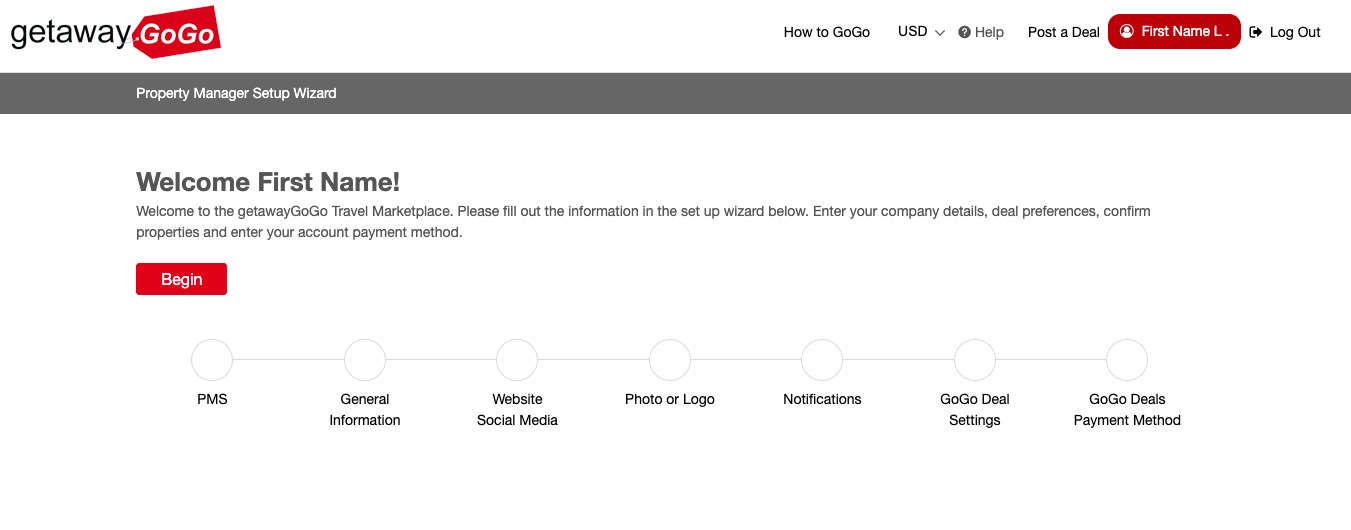
Task: Click the Log Out link
Action: coord(1285,32)
